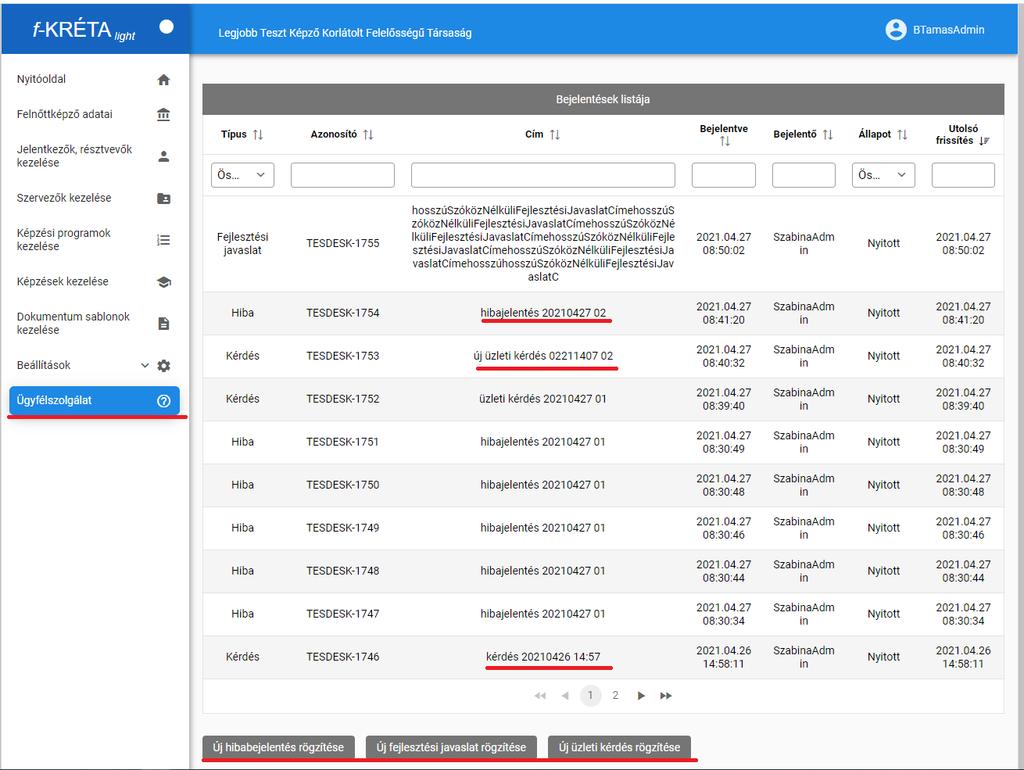Click the Cím filter input field
Image resolution: width=1024 pixels, height=770 pixels.
click(543, 175)
